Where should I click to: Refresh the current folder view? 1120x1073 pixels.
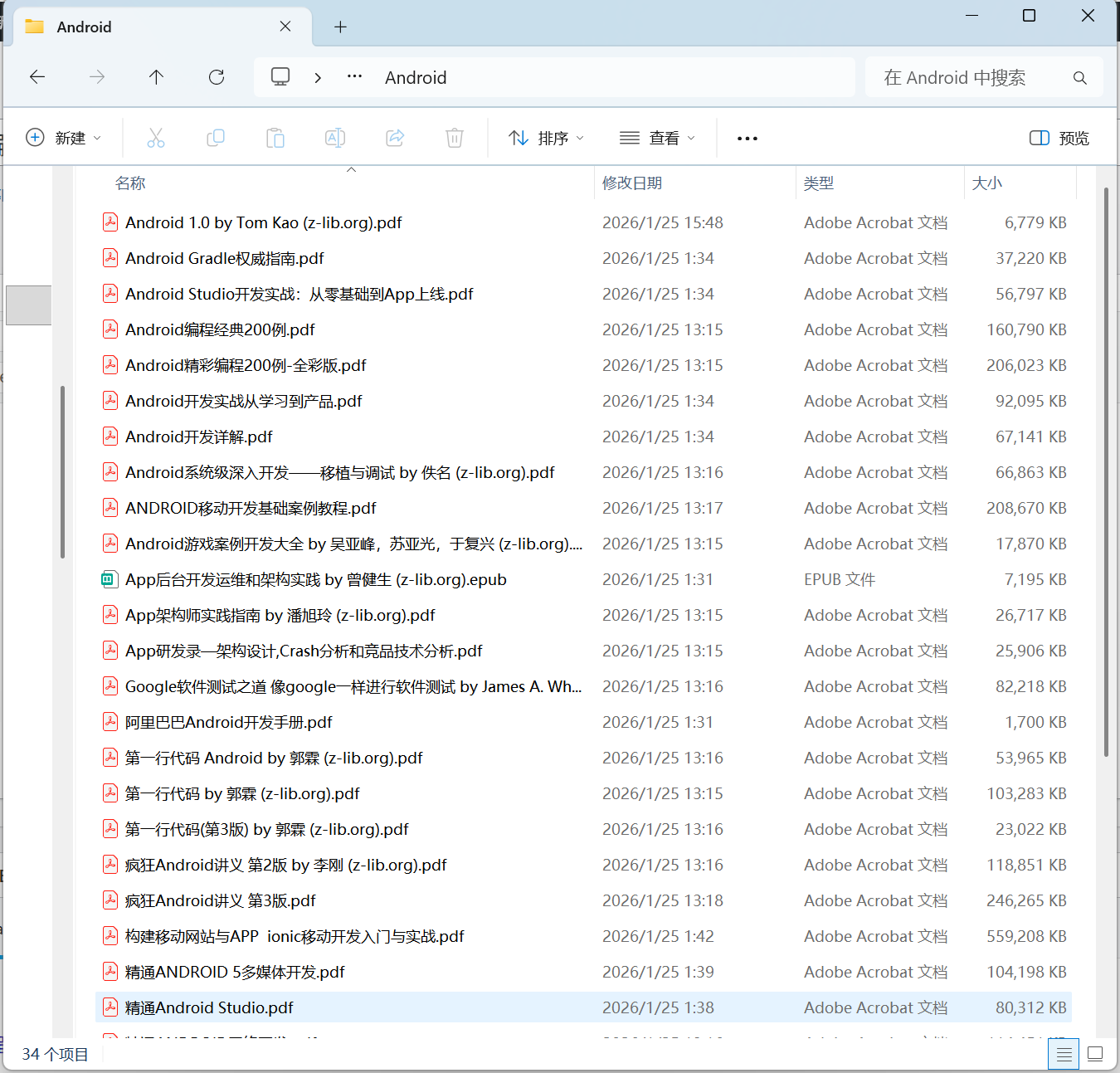coord(217,76)
